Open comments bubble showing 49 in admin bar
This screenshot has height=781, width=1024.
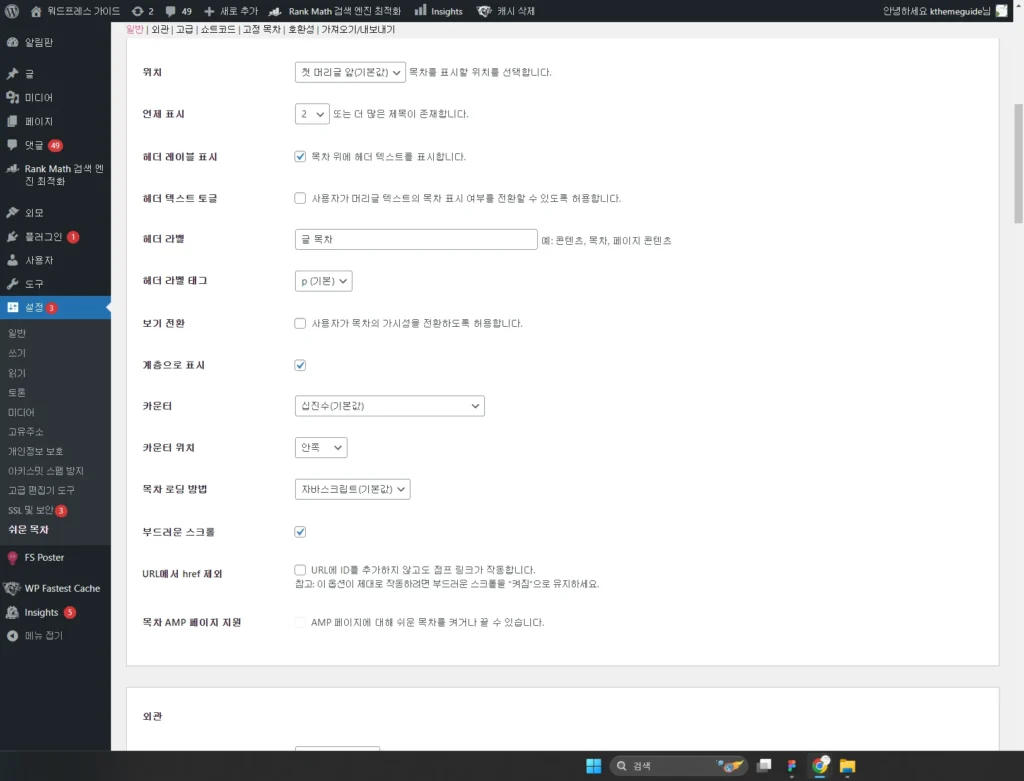(x=170, y=11)
